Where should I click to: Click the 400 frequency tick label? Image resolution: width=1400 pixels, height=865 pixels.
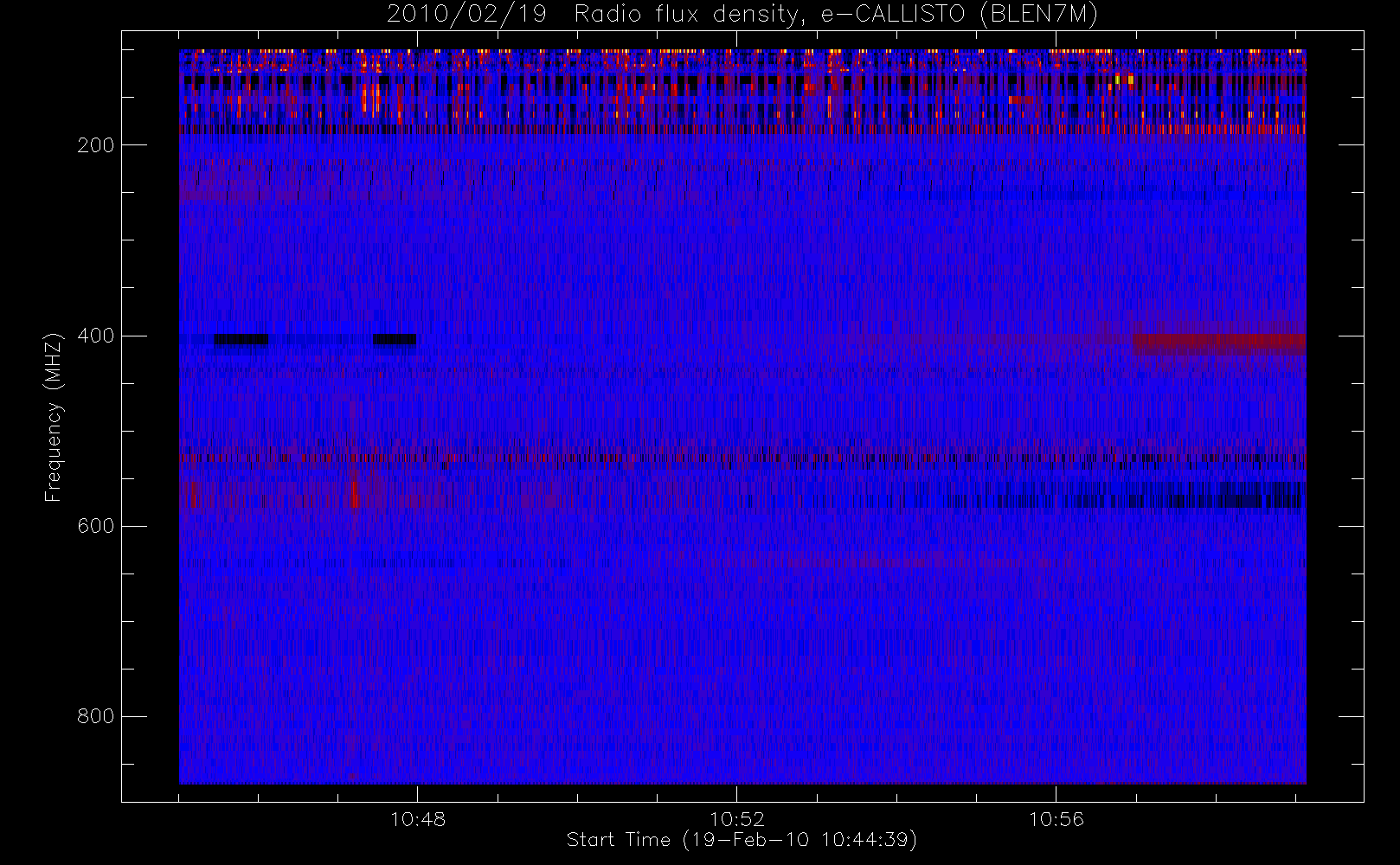[96, 336]
